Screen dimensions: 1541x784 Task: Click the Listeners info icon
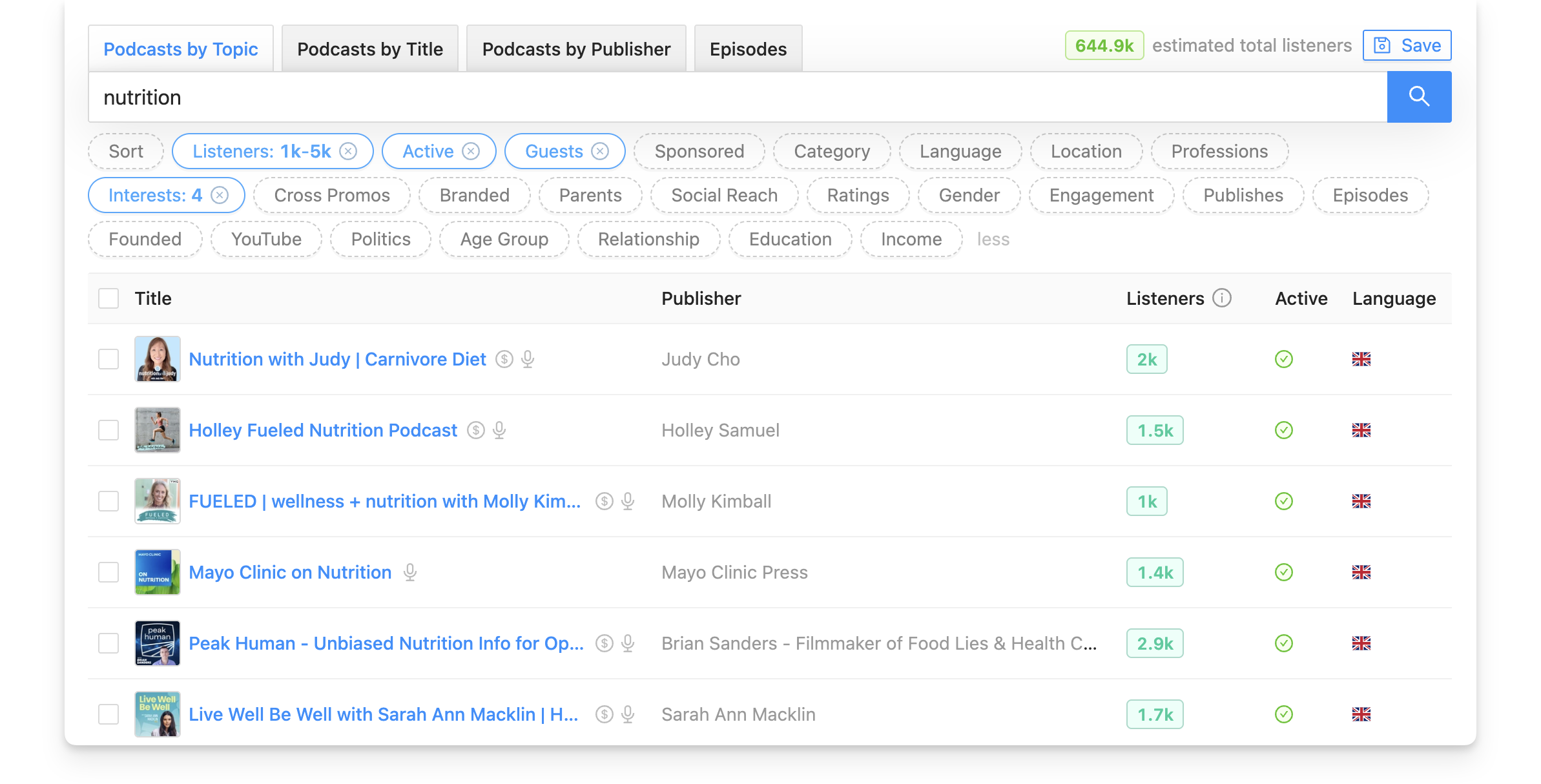coord(1222,298)
